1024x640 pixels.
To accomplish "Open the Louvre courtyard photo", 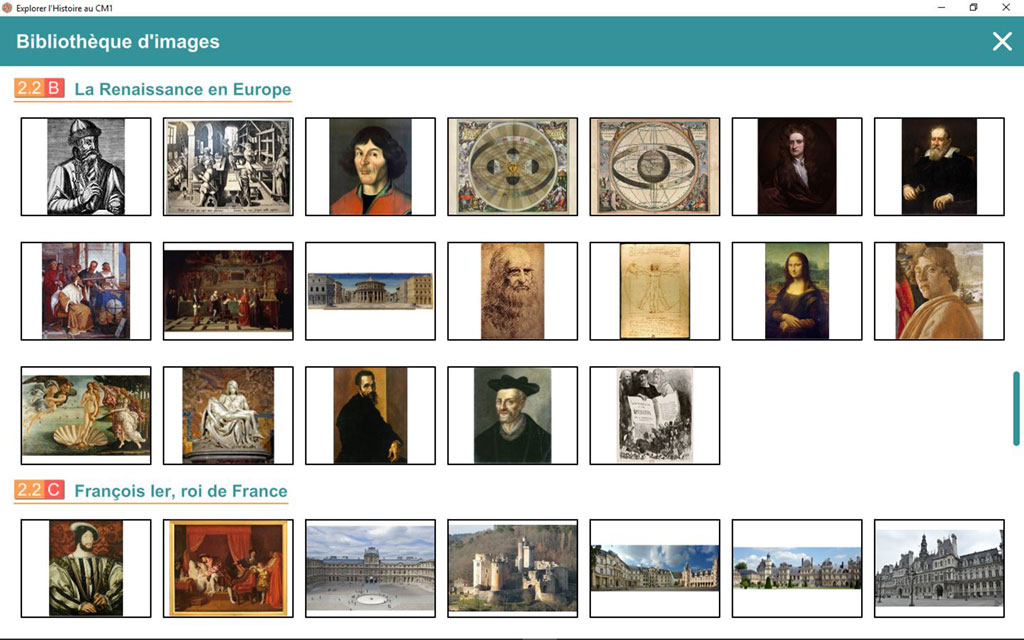I will 370,568.
